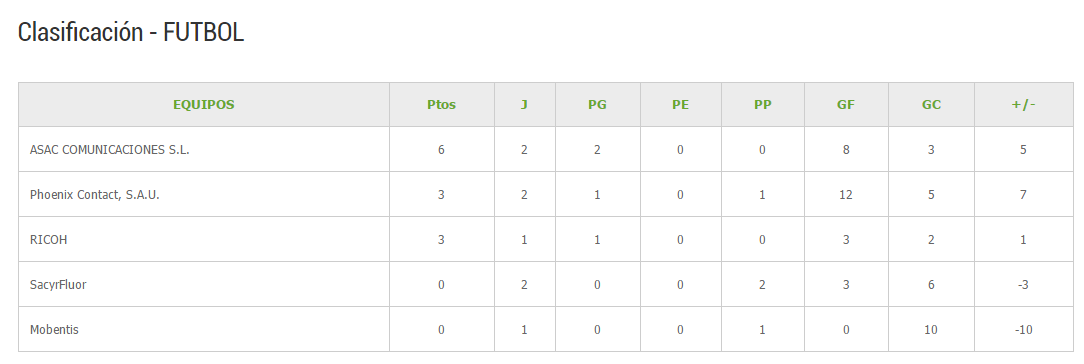
Task: Click the EQUIPOS column header
Action: tap(203, 105)
